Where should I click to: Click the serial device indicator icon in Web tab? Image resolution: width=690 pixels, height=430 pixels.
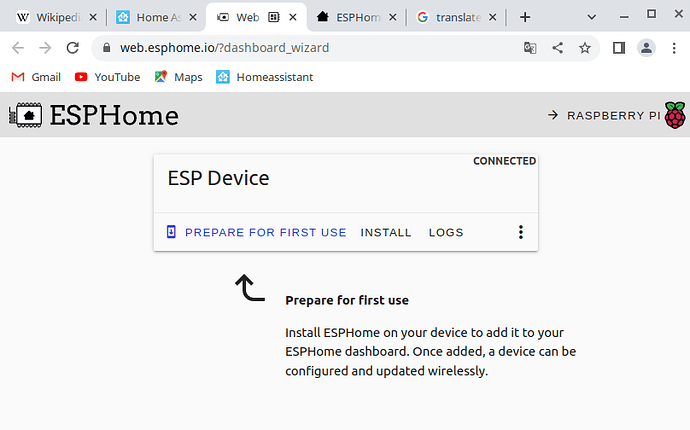point(274,17)
